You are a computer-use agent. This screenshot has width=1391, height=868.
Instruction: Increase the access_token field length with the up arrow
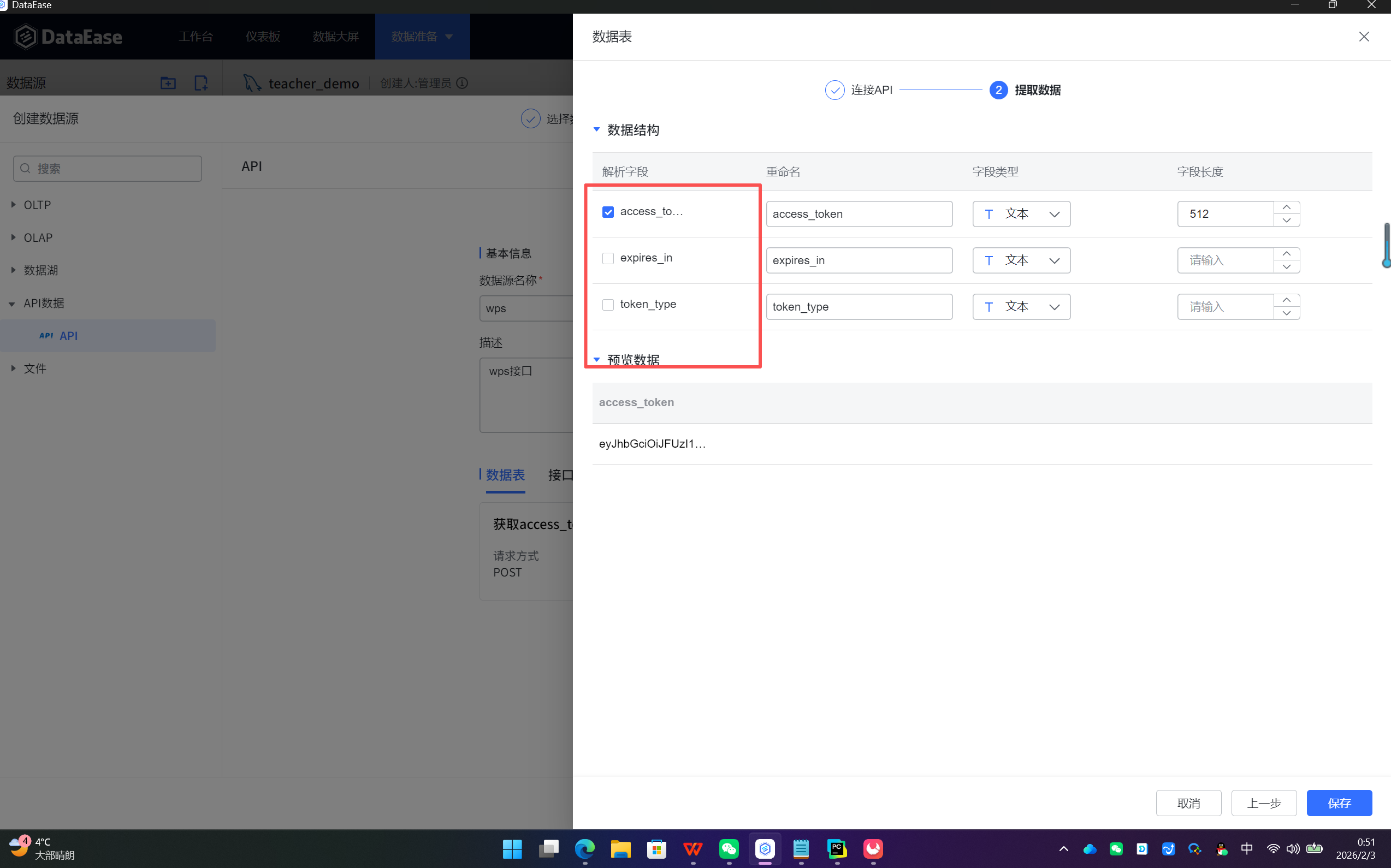(1286, 207)
